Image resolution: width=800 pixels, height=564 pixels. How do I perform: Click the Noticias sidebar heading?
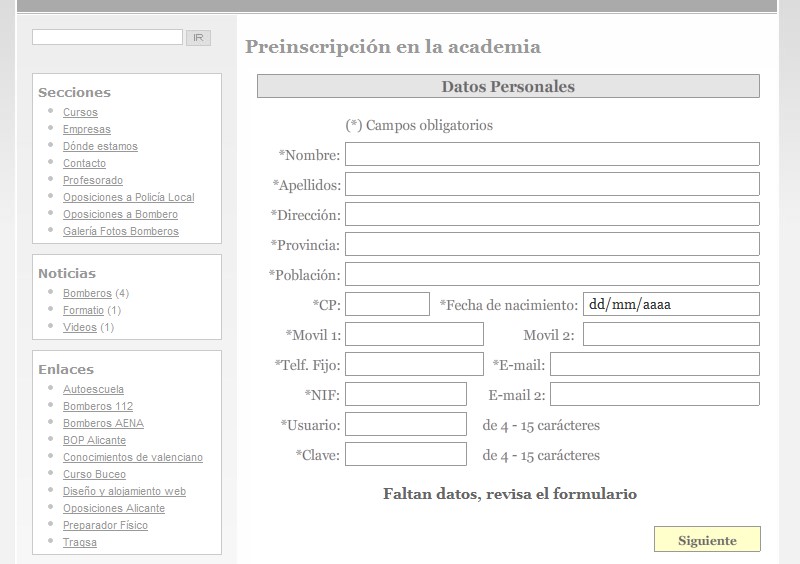pyautogui.click(x=67, y=274)
